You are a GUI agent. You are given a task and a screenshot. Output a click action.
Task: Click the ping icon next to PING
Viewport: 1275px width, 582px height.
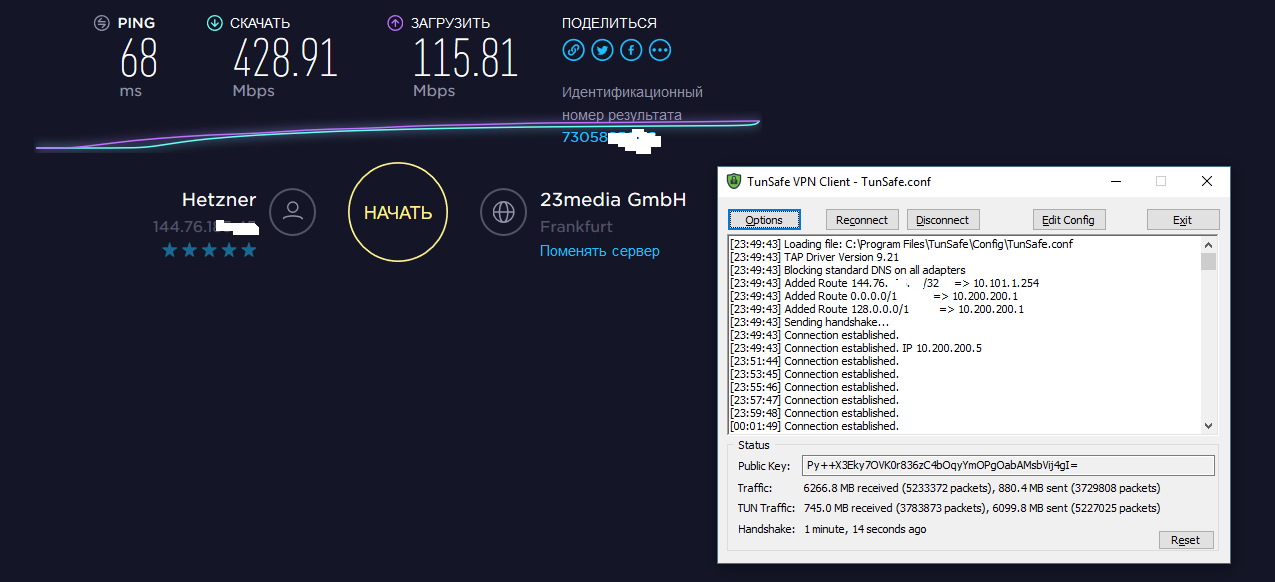pos(101,23)
